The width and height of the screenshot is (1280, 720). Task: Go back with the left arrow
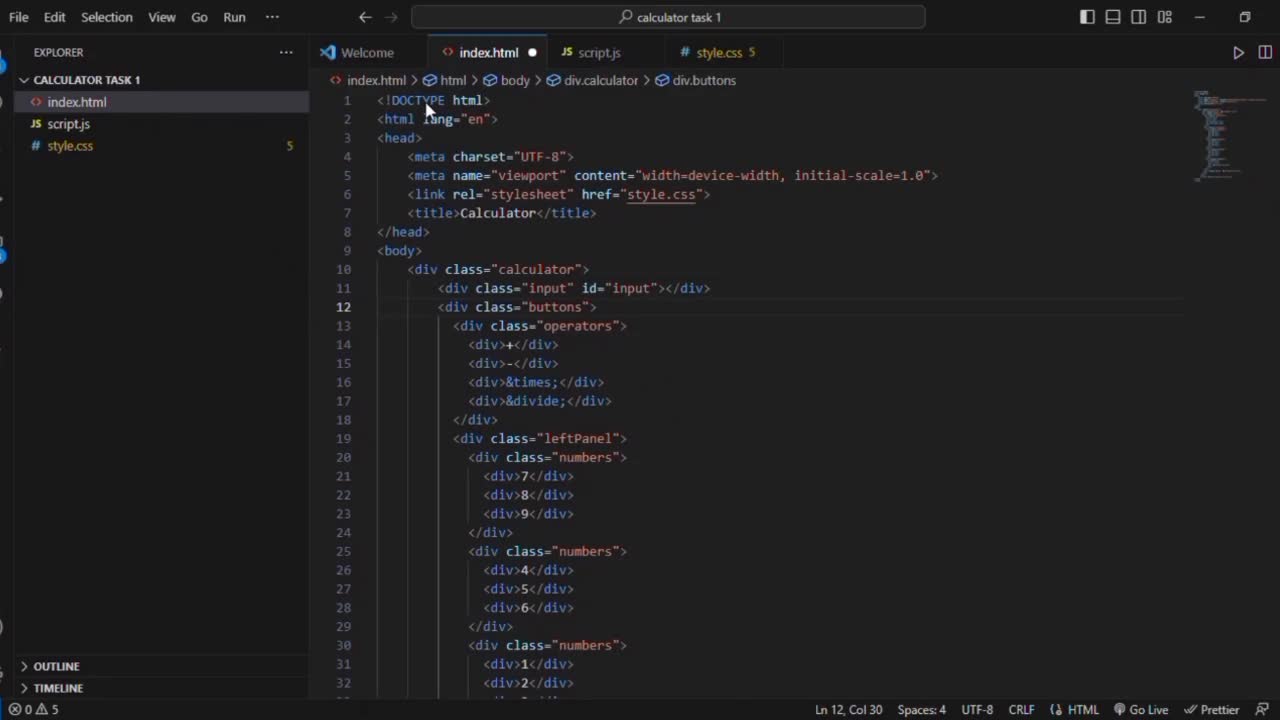(365, 17)
